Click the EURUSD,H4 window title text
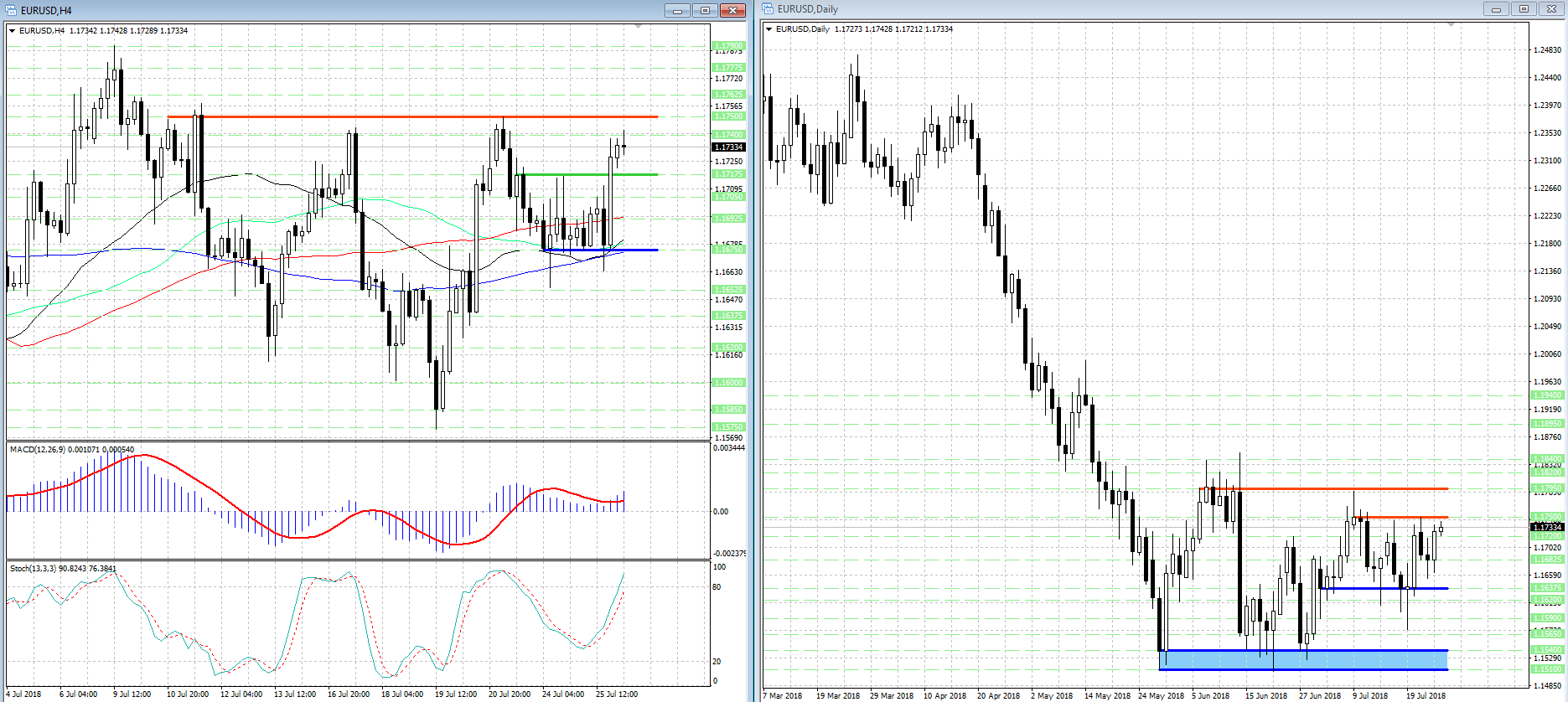The image size is (1568, 702). pos(46,11)
